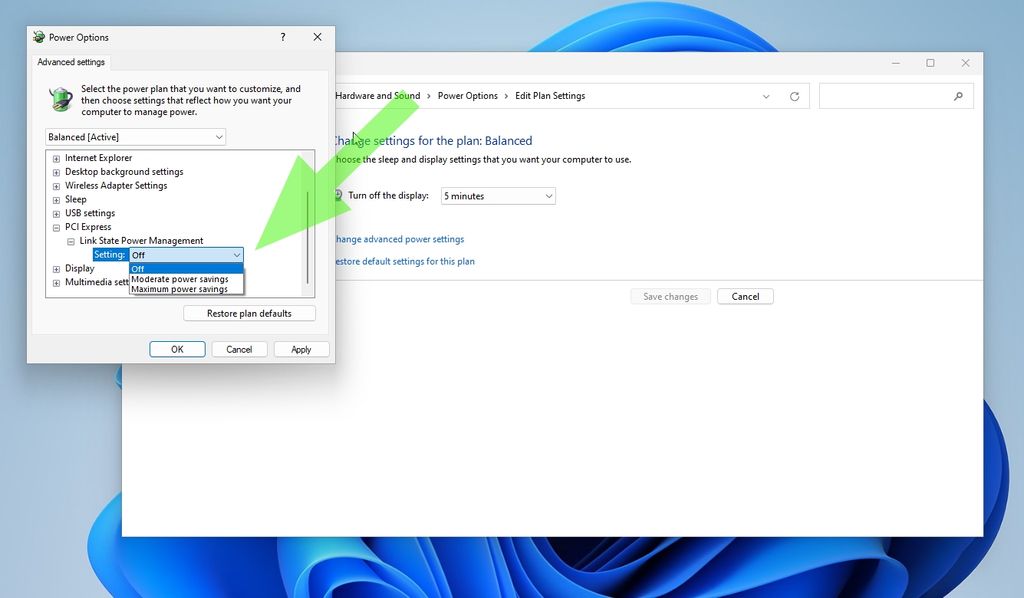Navigate to Power Options in the breadcrumb
The image size is (1024, 598).
468,95
